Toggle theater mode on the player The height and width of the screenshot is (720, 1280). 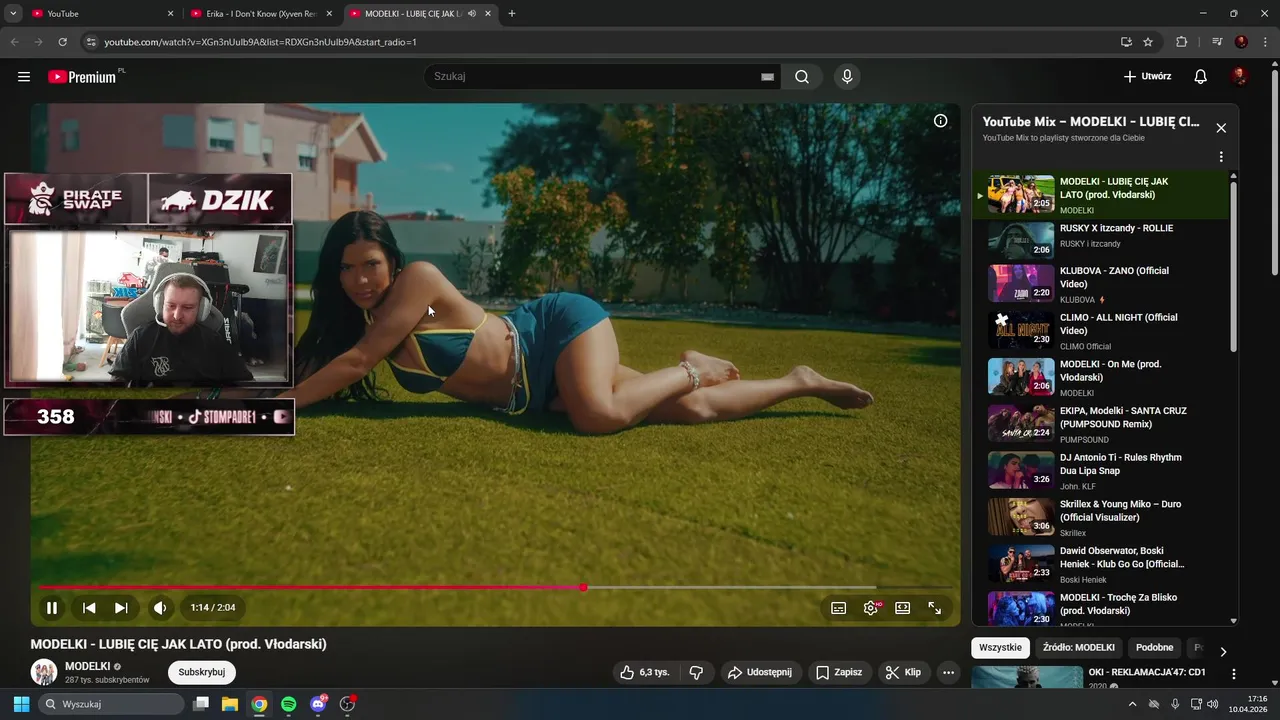pyautogui.click(x=903, y=608)
